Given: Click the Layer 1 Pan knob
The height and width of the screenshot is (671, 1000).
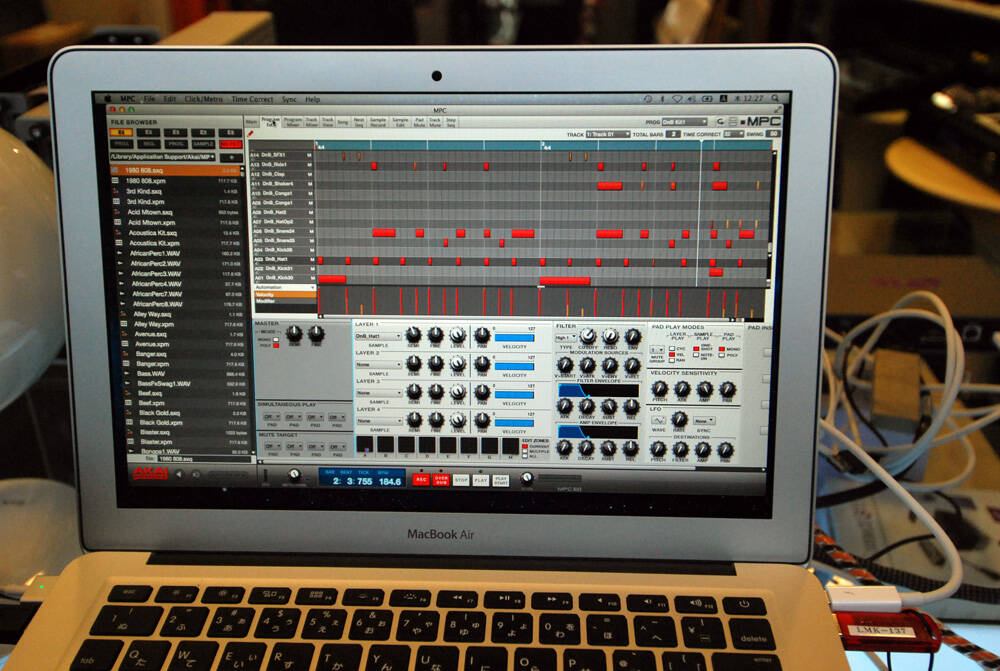Looking at the screenshot, I should pyautogui.click(x=482, y=335).
